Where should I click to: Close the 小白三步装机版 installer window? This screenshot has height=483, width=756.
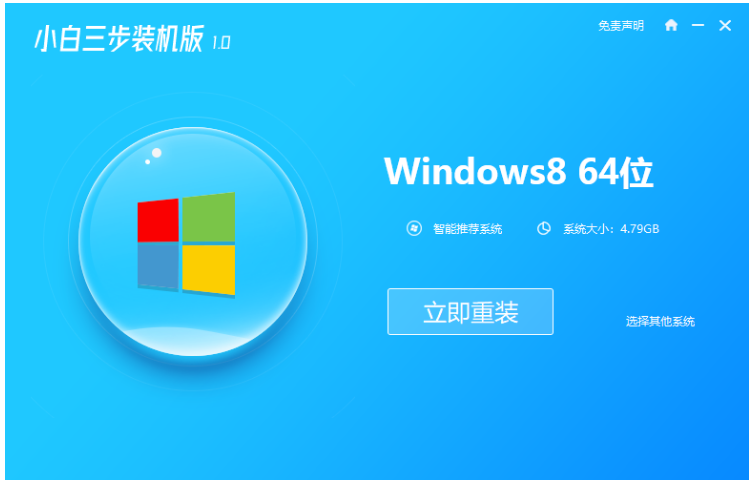(x=725, y=26)
